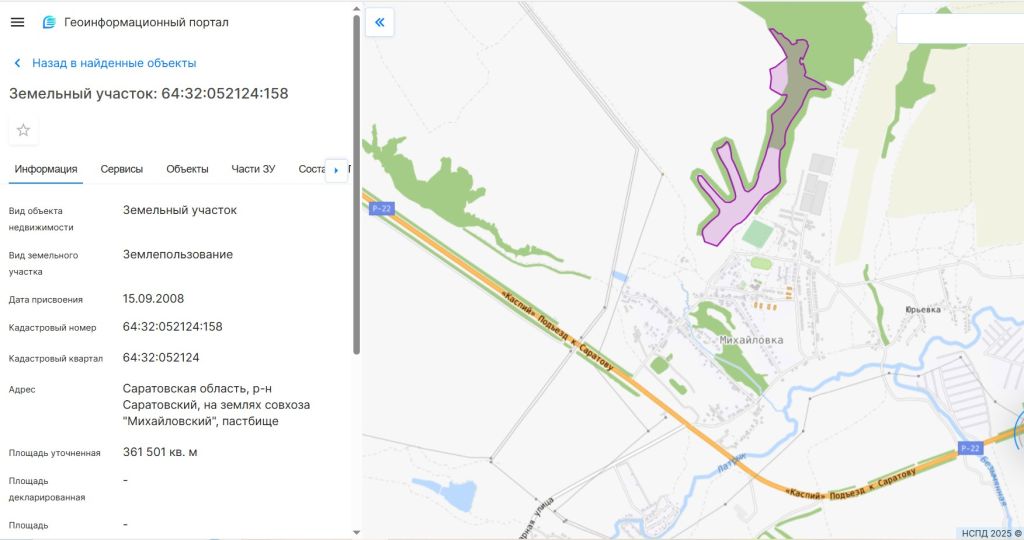Click the Юрьевка label on map
This screenshot has width=1024, height=540.
pos(923,310)
